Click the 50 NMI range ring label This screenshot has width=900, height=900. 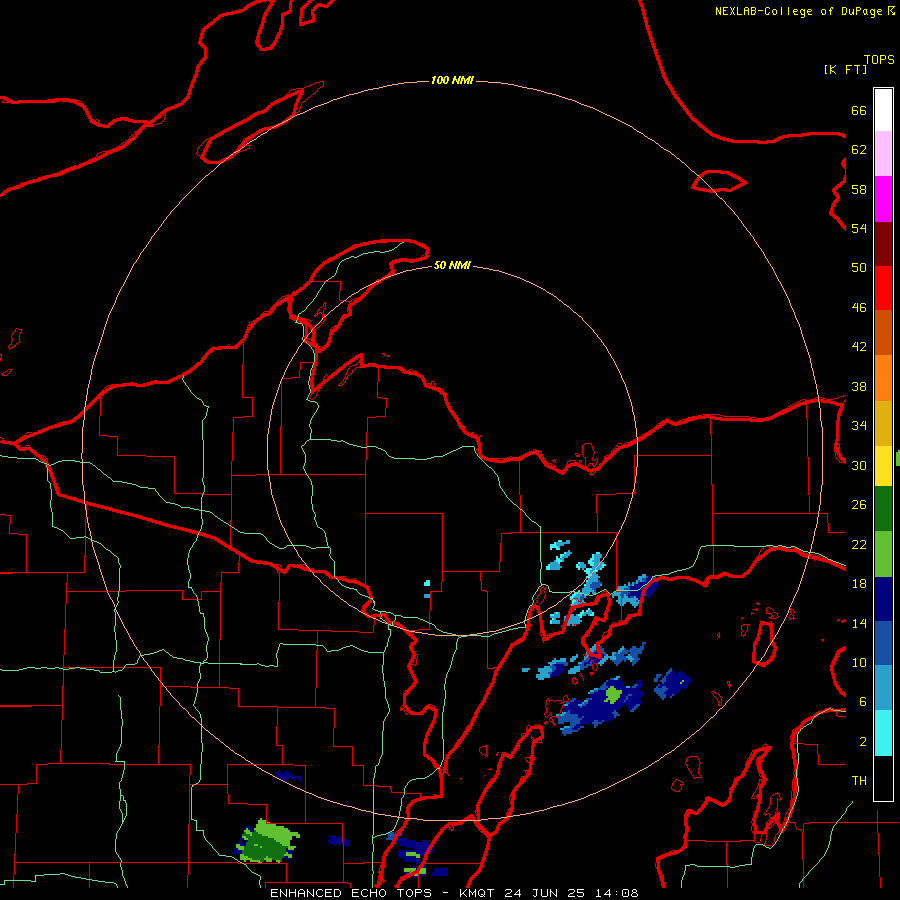pos(452,265)
